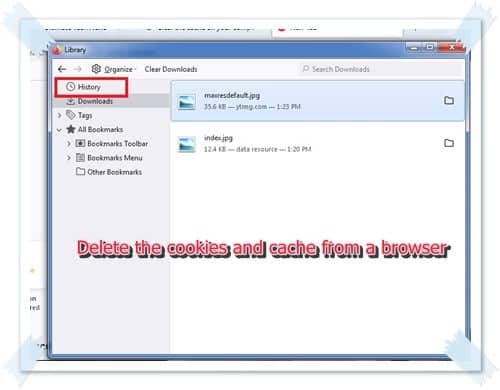The image size is (500, 390).
Task: Select the maxresdefault.jpg download entry
Action: pyautogui.click(x=317, y=101)
